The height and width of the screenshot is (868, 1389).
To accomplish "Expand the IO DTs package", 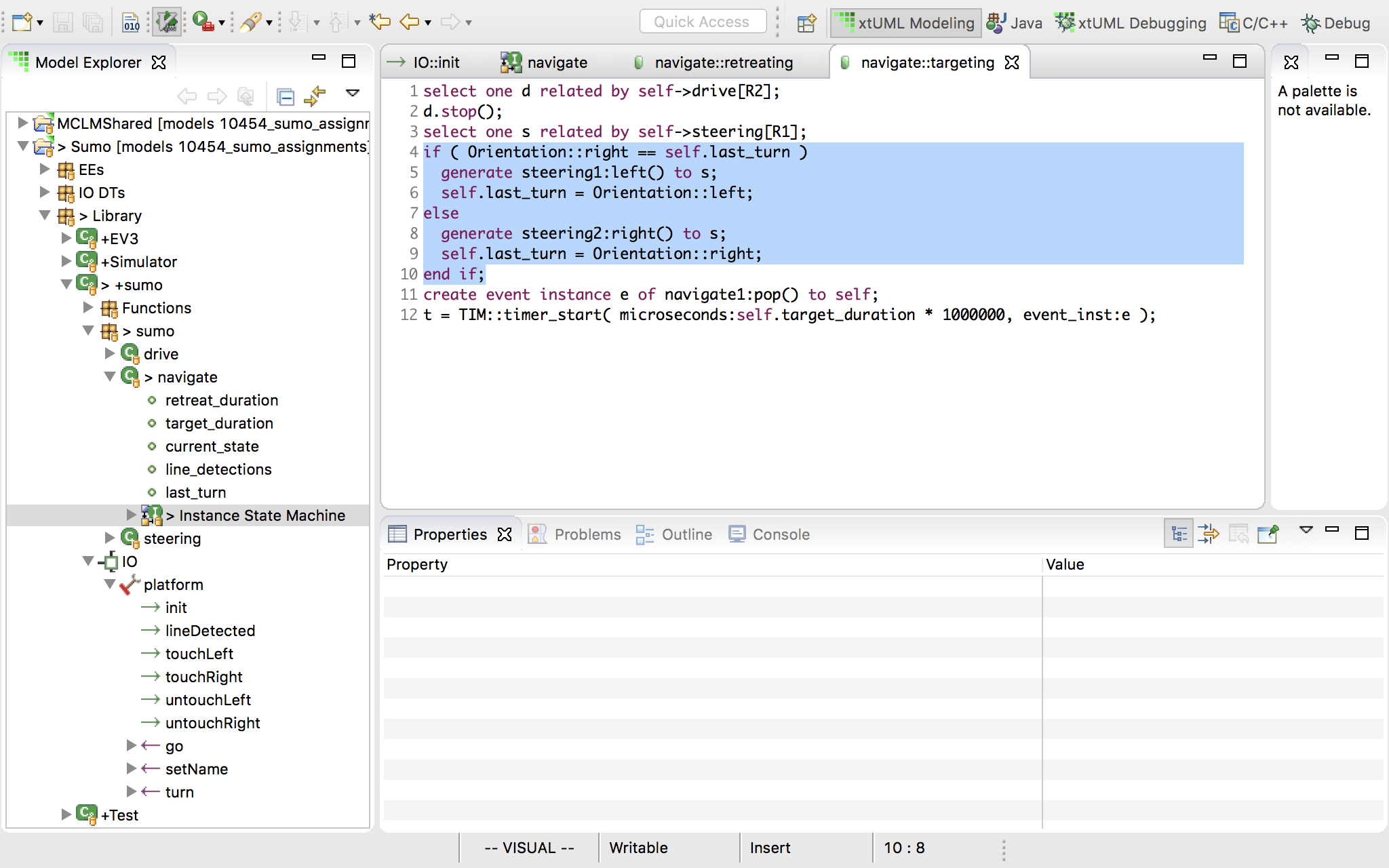I will pyautogui.click(x=45, y=192).
